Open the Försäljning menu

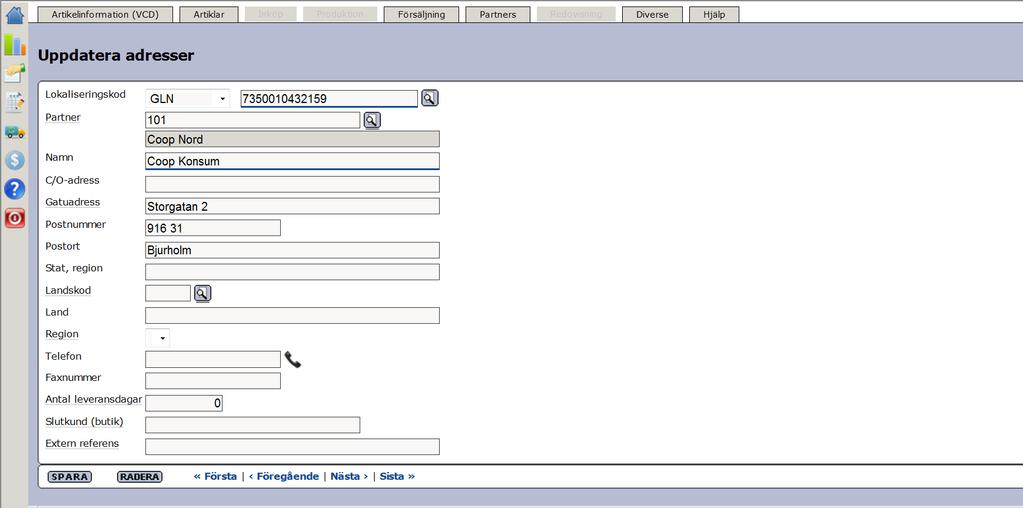tap(421, 14)
